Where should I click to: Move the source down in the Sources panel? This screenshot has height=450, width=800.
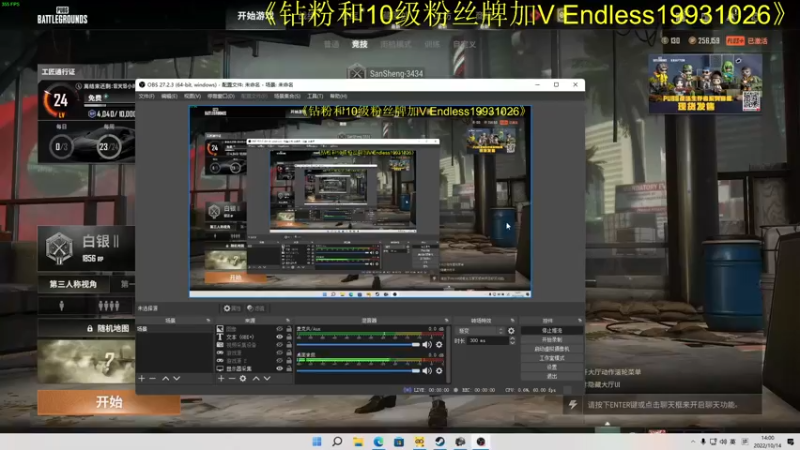(x=267, y=379)
